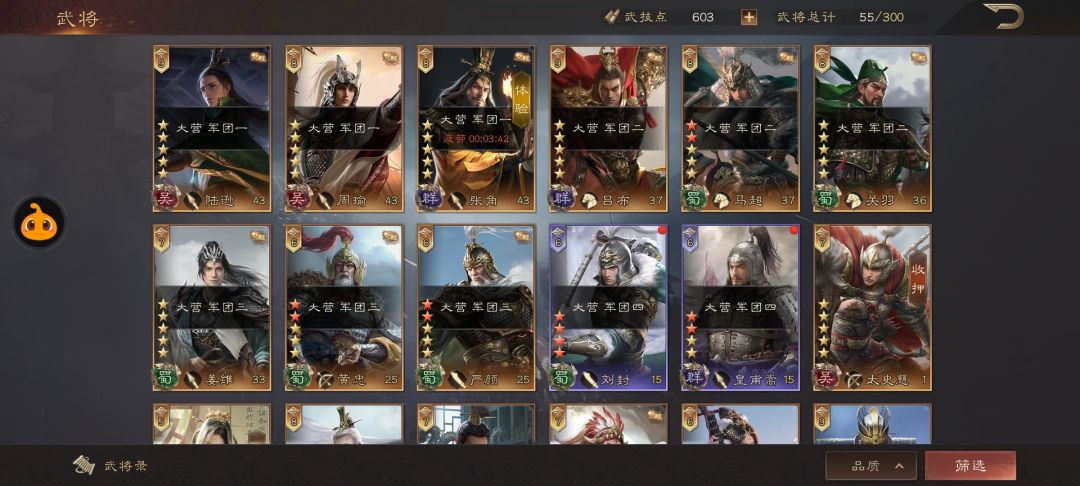Expand the 品质 sort dropdown
The image size is (1080, 486).
871,466
